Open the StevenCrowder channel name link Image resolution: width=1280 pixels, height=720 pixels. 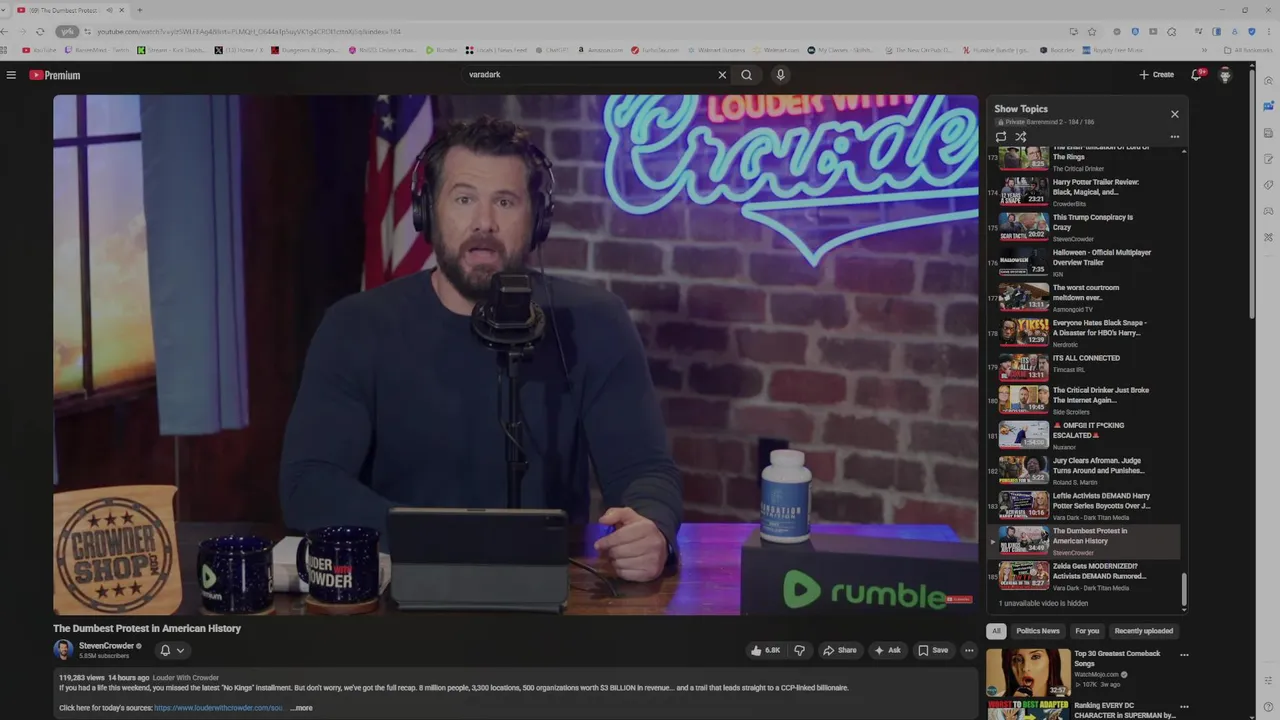pos(106,646)
